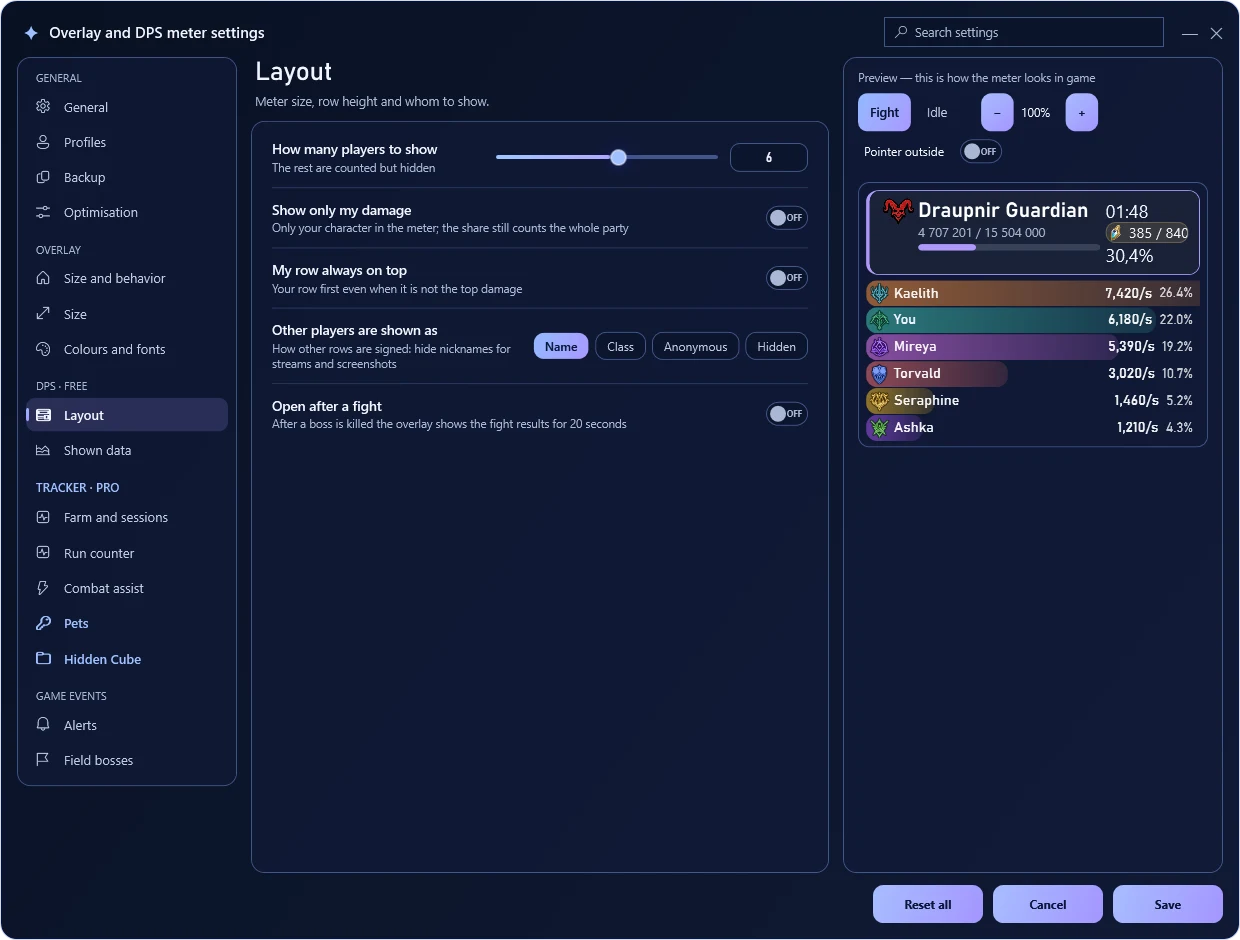Increase preview zoom with plus button
Image resolution: width=1240 pixels, height=940 pixels.
click(x=1082, y=113)
